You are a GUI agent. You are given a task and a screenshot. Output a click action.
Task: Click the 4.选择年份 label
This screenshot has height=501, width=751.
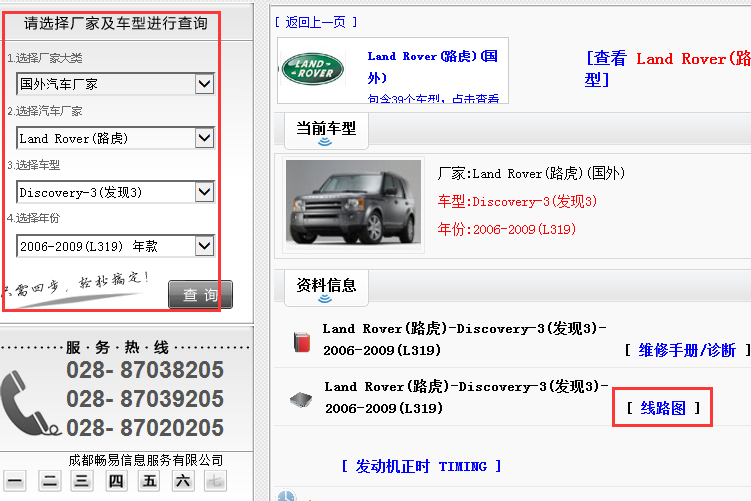tap(34, 218)
